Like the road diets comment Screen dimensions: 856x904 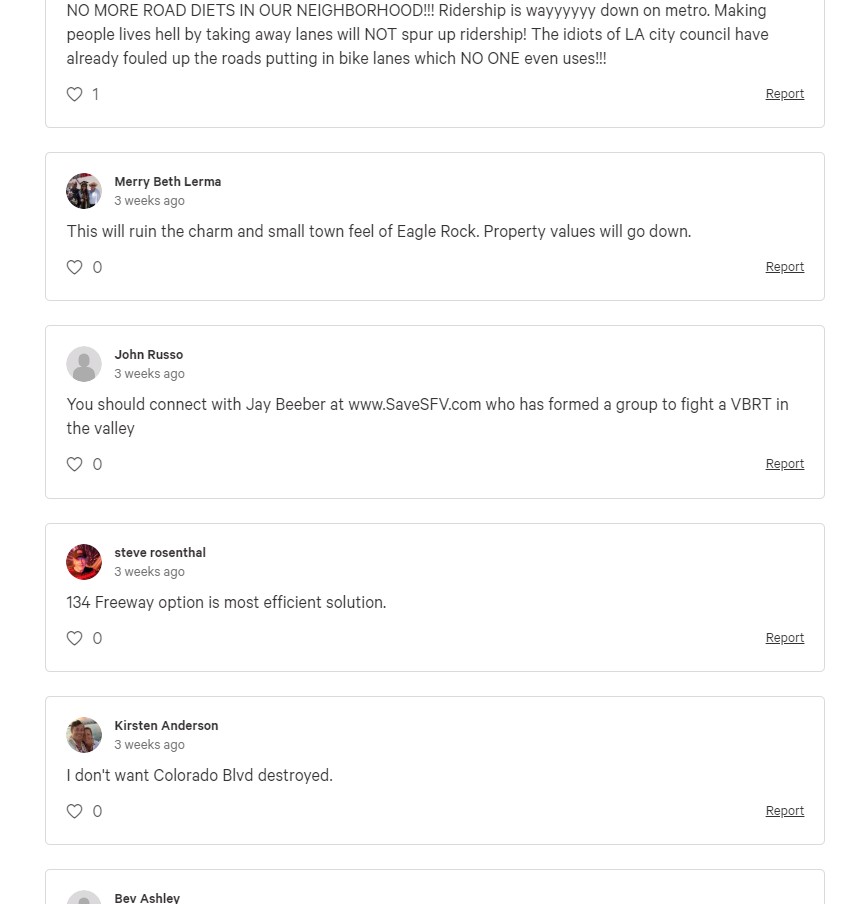click(x=75, y=94)
